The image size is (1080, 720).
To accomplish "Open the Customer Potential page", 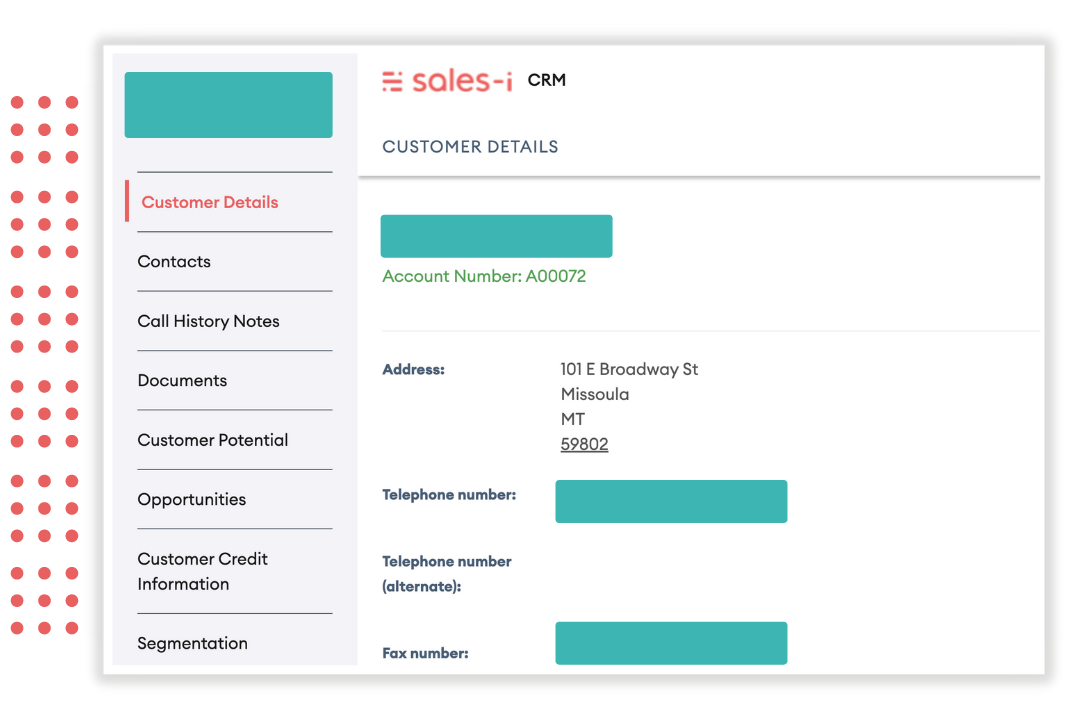I will [212, 440].
